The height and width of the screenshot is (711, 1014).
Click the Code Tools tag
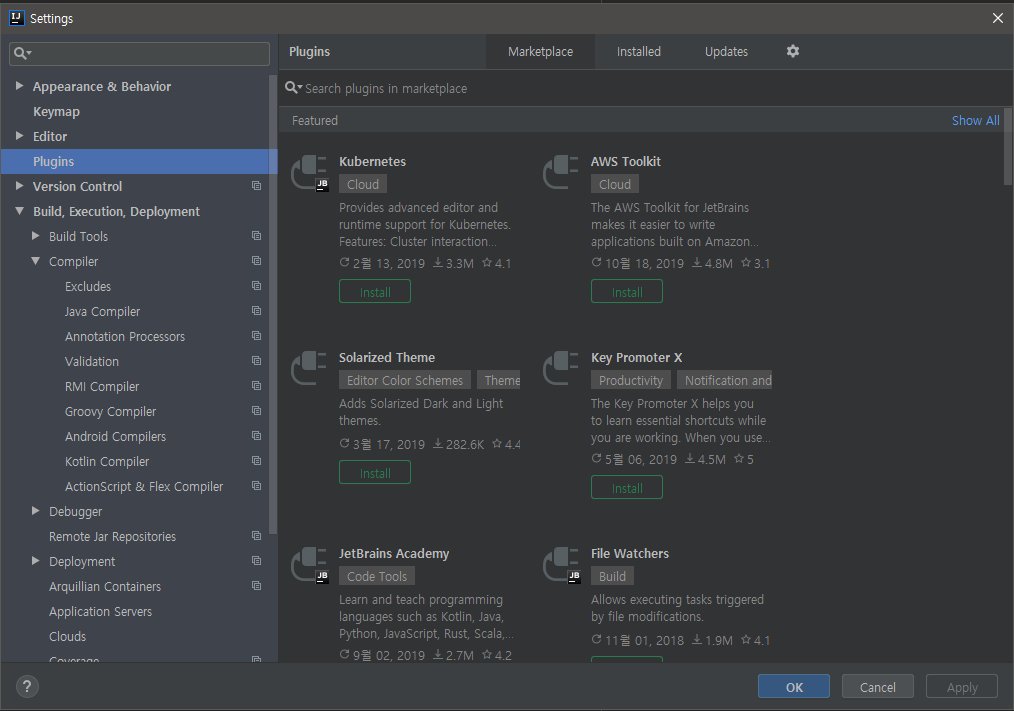[377, 576]
